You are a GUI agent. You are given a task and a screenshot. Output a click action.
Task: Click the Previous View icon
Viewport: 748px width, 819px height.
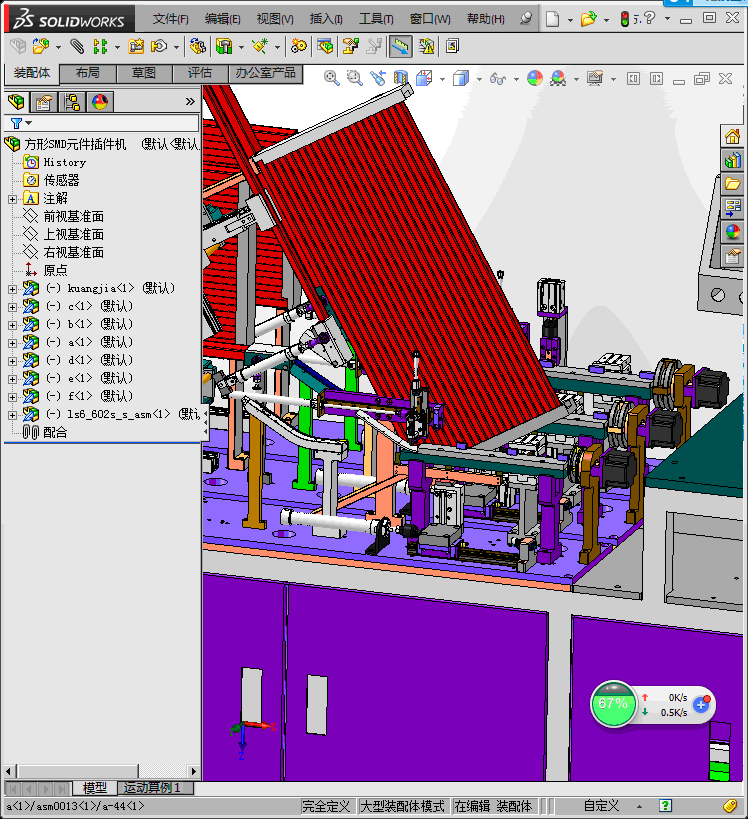tap(378, 78)
